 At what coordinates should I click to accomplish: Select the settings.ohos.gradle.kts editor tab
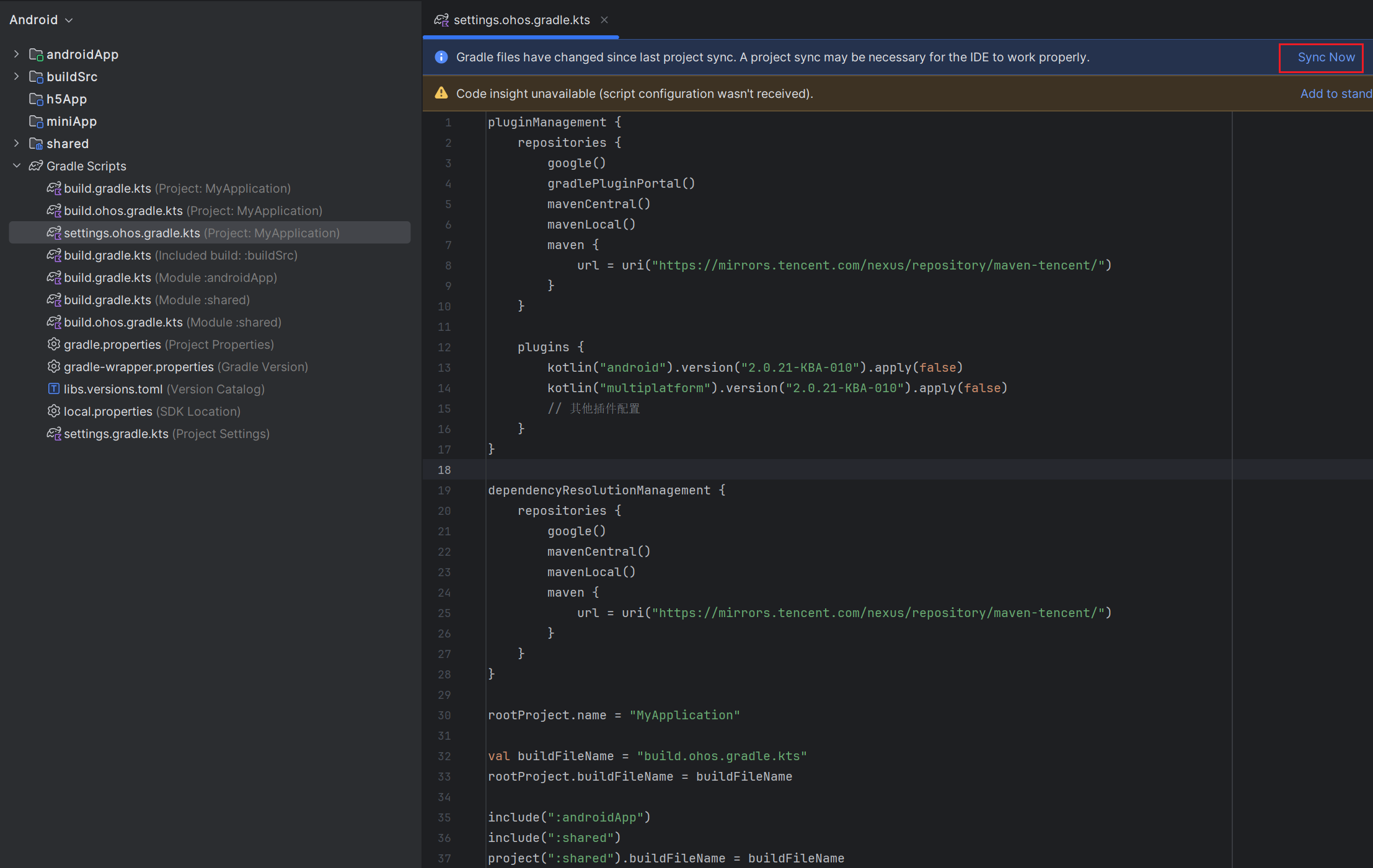coord(521,20)
